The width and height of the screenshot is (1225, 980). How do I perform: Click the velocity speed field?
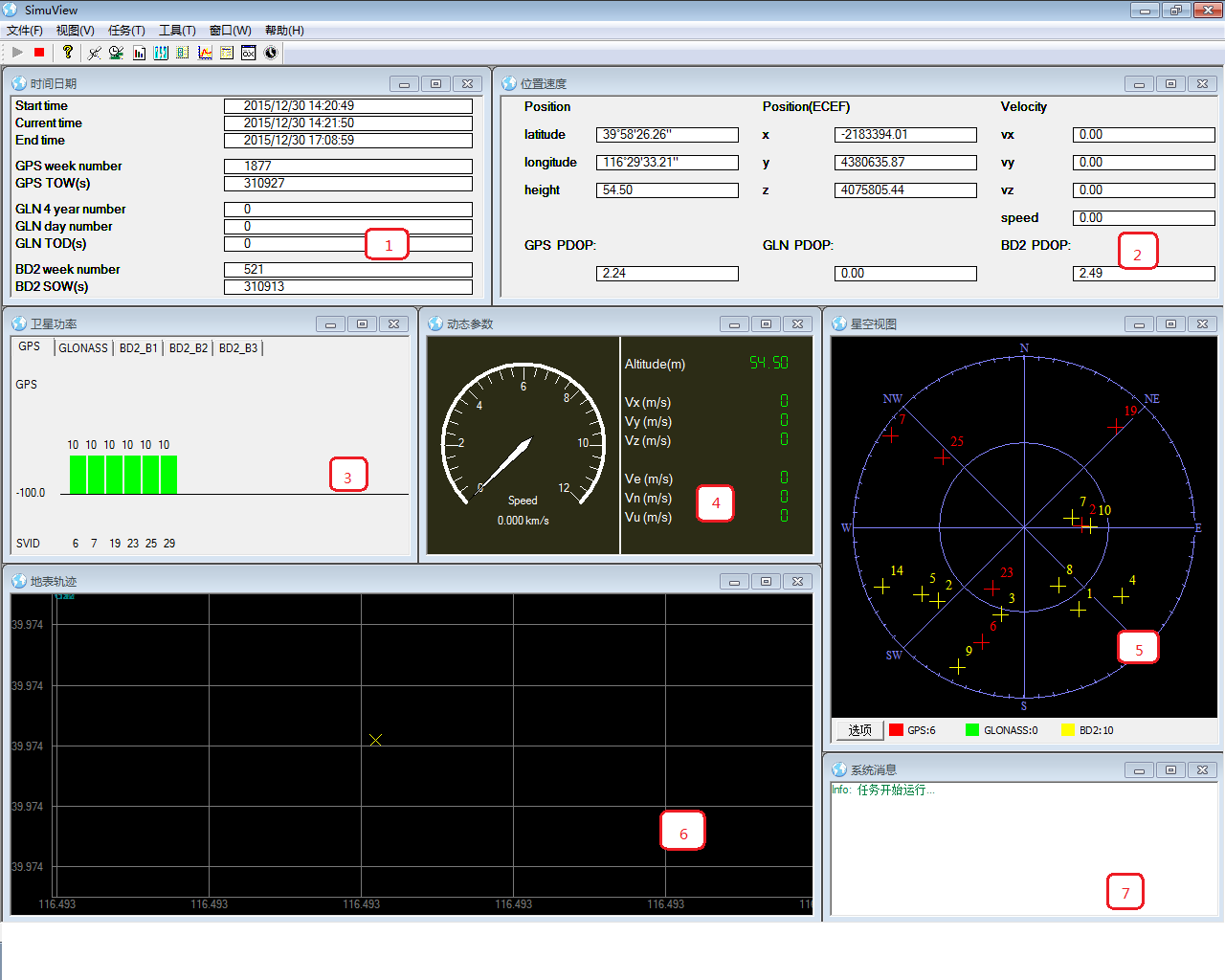pyautogui.click(x=1144, y=218)
